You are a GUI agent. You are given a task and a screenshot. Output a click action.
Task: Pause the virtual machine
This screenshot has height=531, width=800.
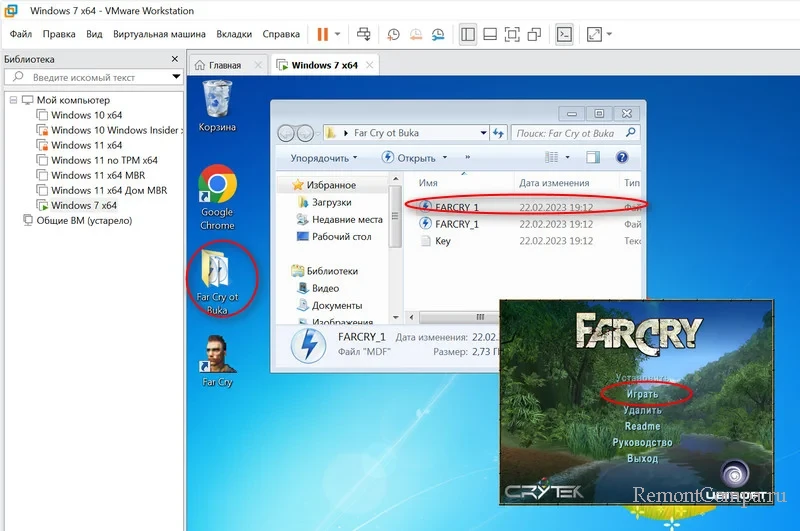coord(322,34)
